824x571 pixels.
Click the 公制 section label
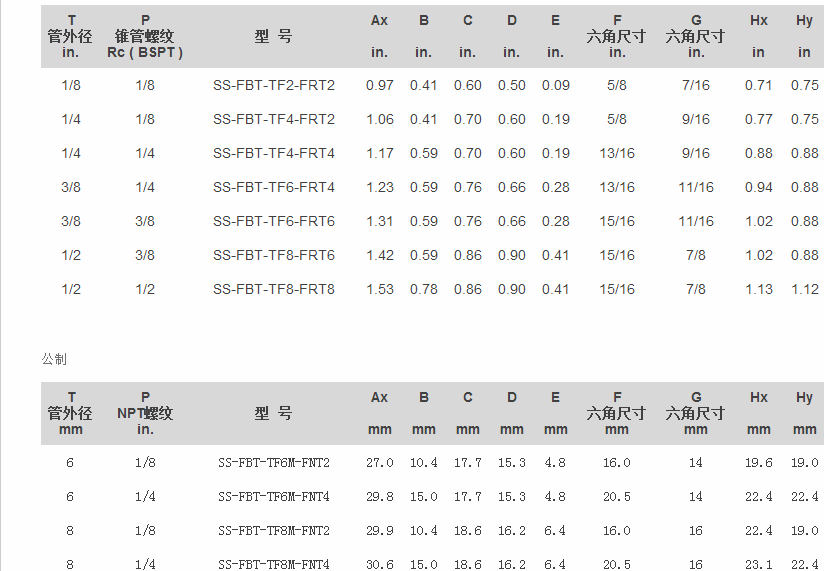click(x=54, y=358)
